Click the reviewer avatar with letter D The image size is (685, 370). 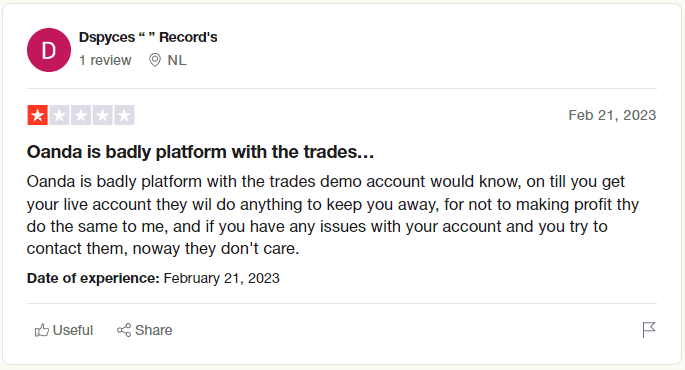49,50
